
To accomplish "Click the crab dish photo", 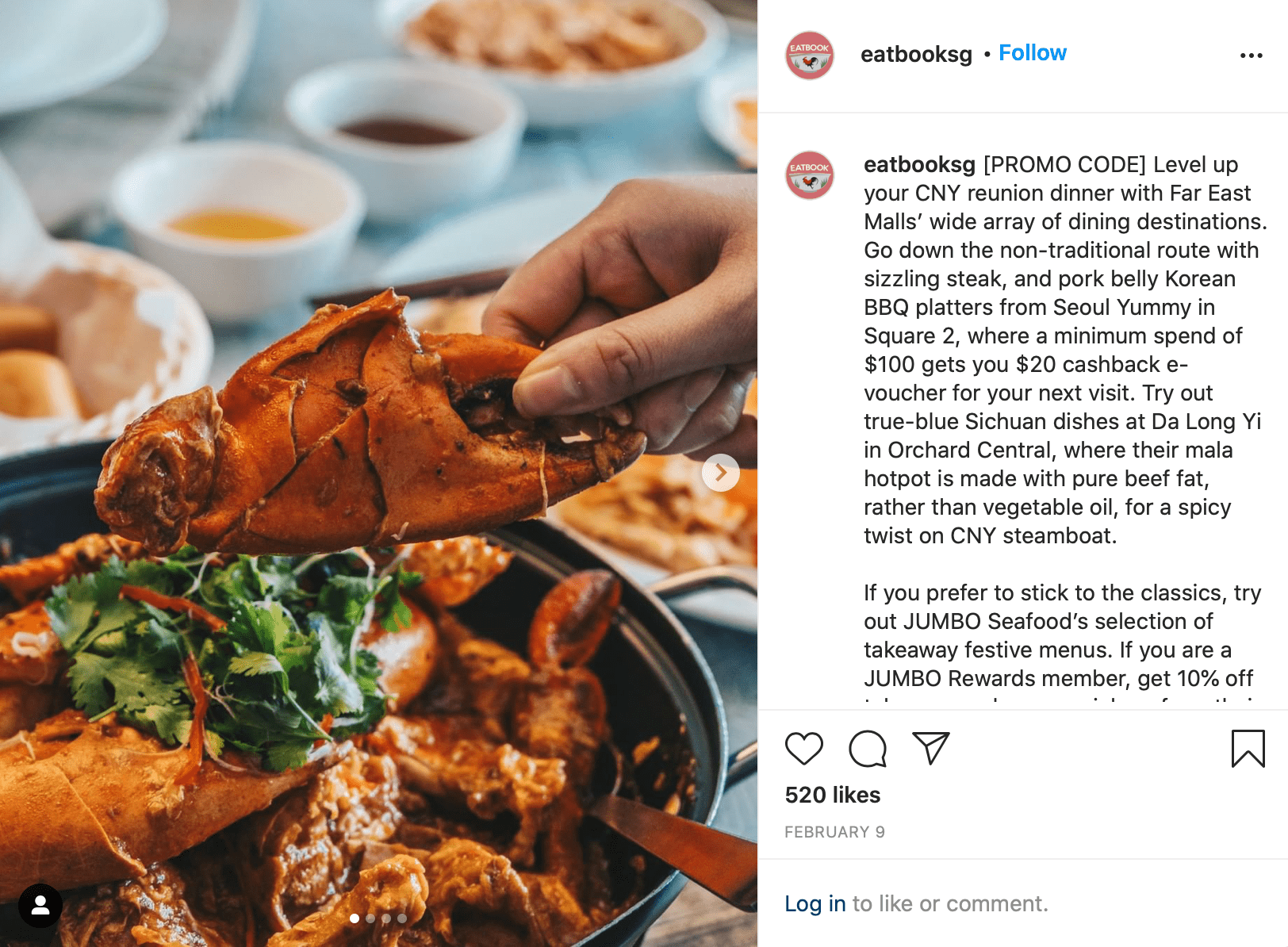I will [x=378, y=473].
